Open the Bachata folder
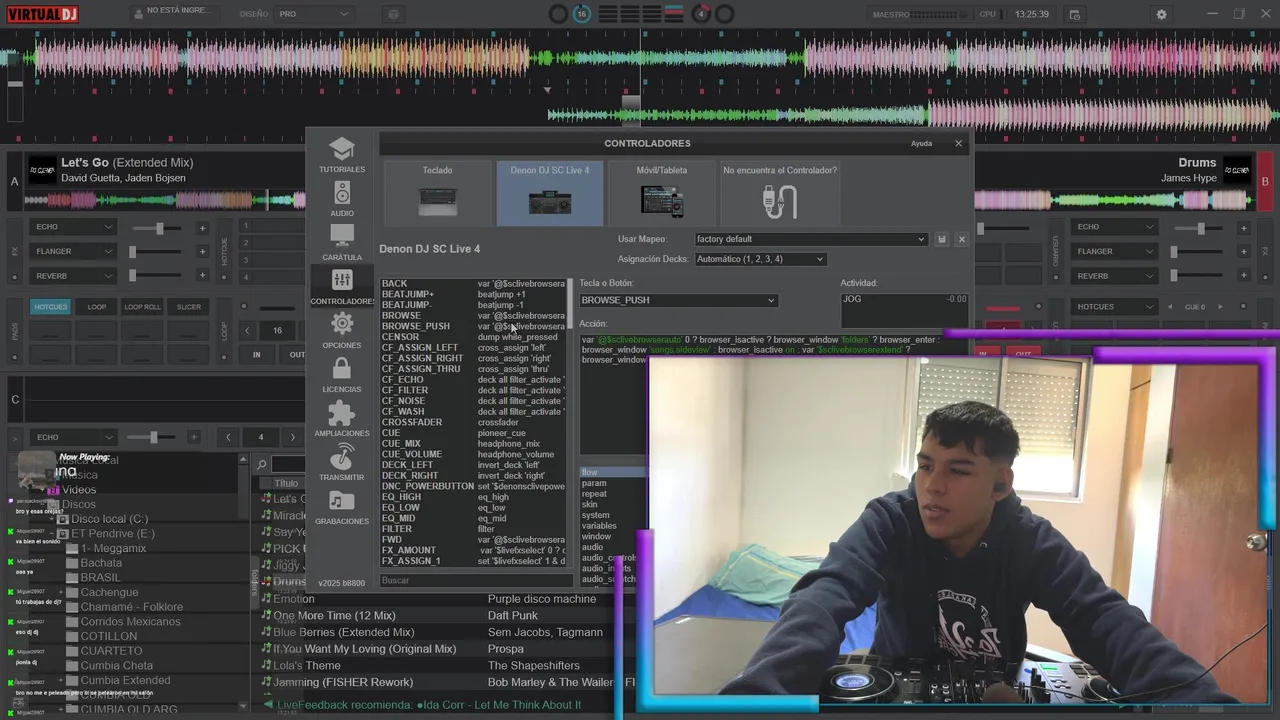1280x720 pixels. click(x=101, y=563)
